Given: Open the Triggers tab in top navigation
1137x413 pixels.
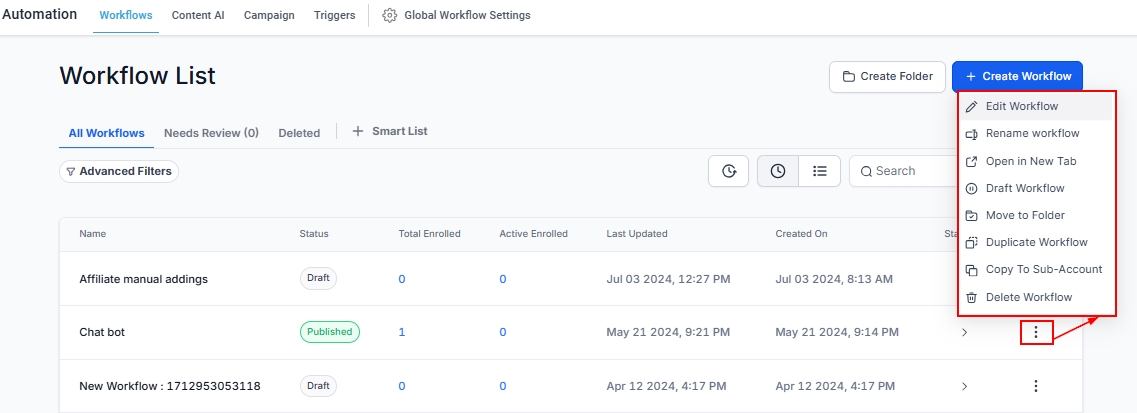Looking at the screenshot, I should [334, 16].
